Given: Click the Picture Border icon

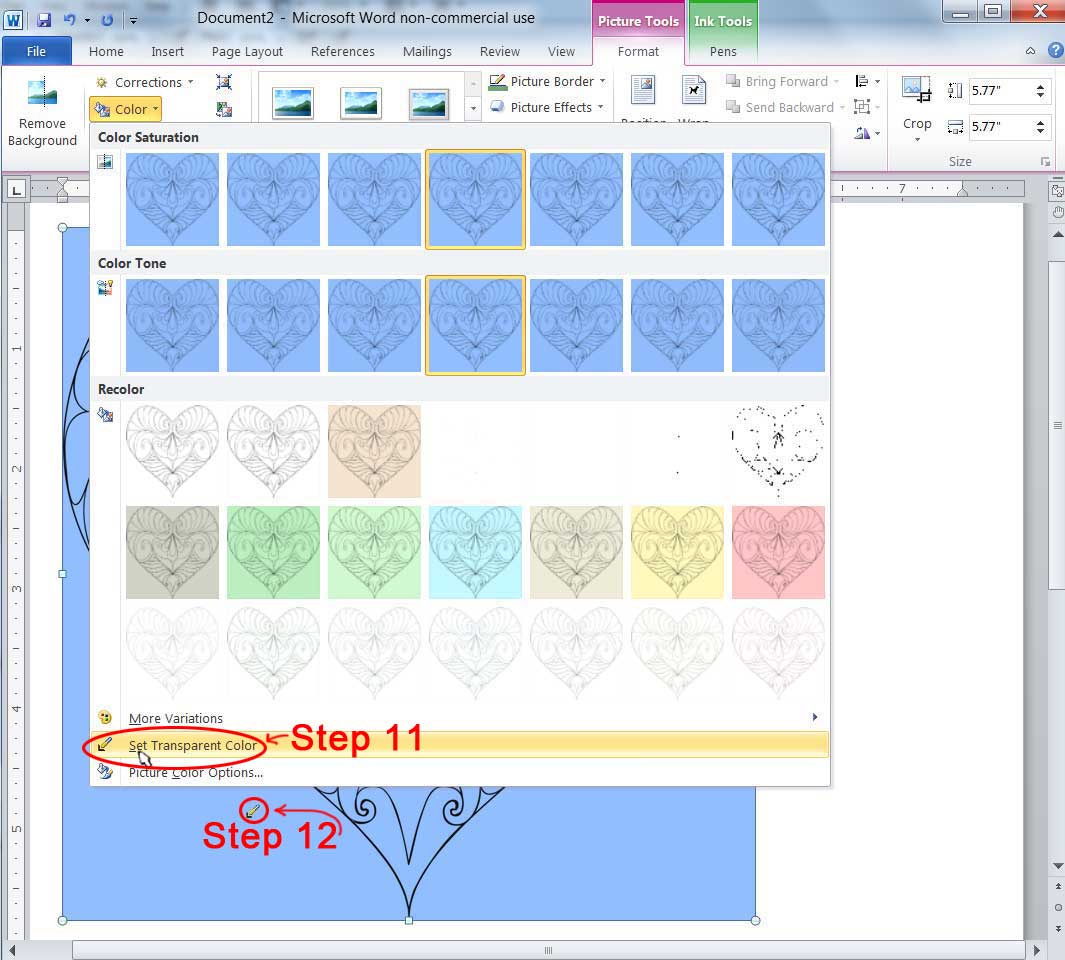Looking at the screenshot, I should [x=500, y=81].
